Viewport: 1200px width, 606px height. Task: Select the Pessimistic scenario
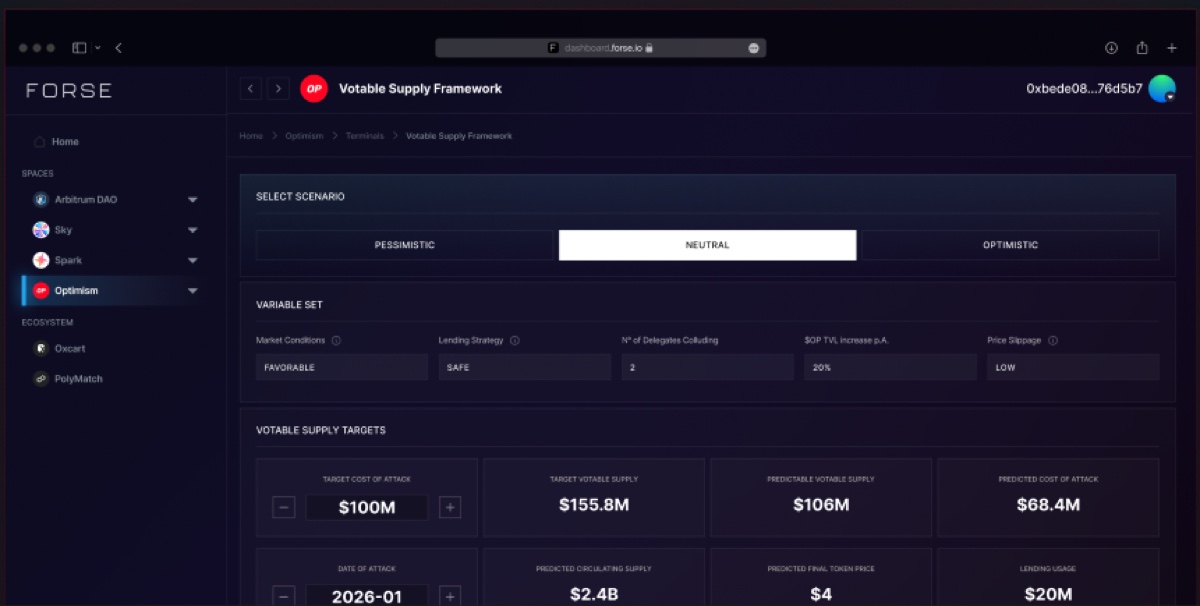point(405,245)
